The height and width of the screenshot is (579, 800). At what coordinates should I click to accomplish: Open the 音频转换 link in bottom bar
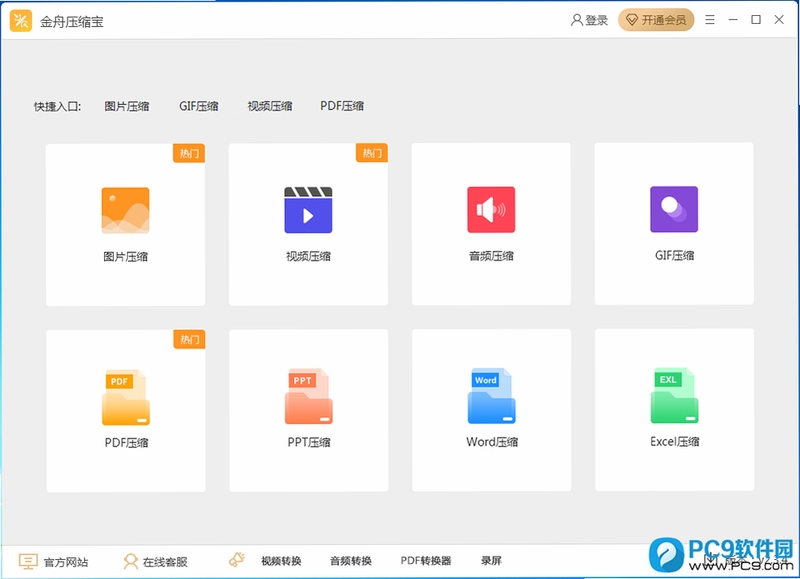point(351,561)
